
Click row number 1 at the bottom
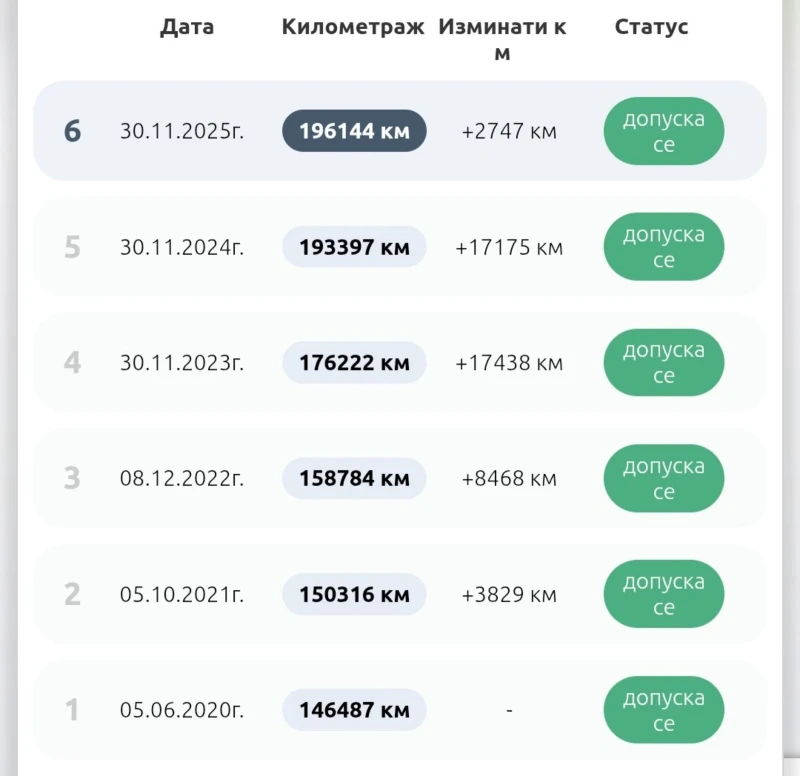(71, 710)
